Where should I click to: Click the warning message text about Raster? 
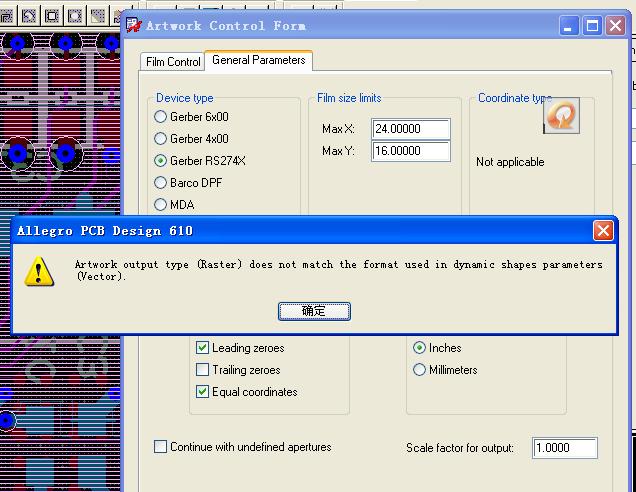click(339, 270)
